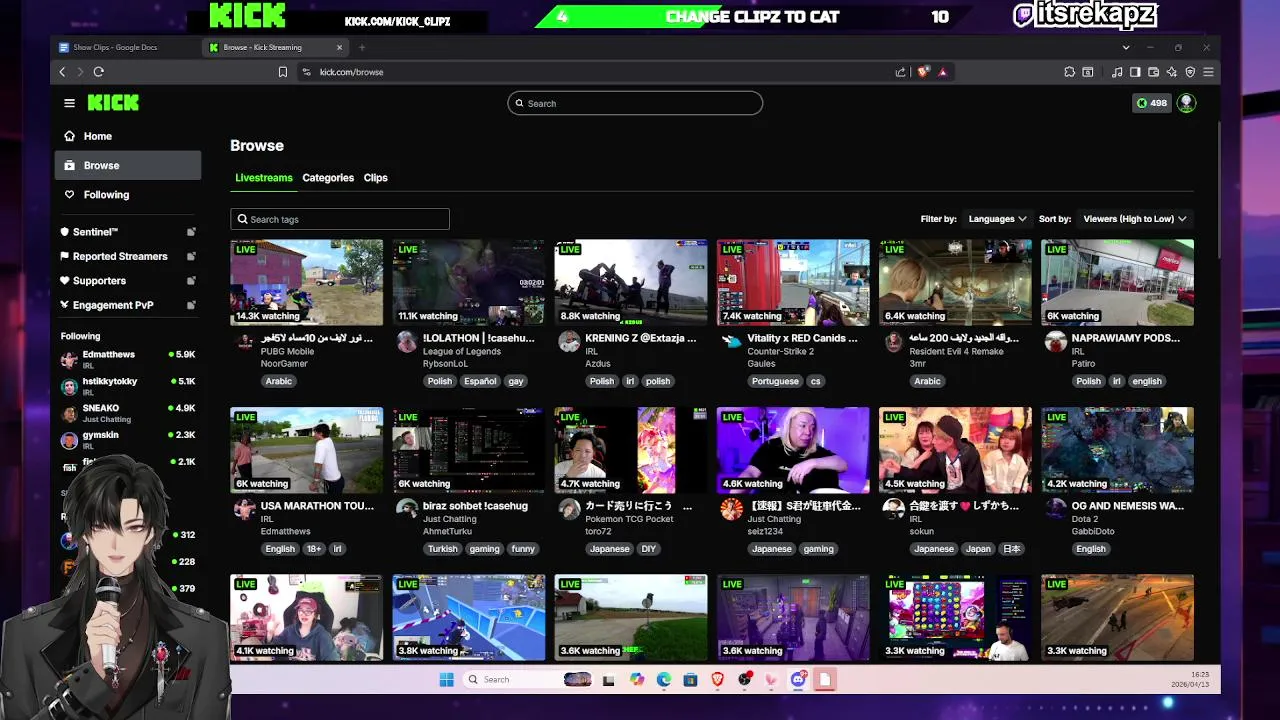The width and height of the screenshot is (1280, 720).
Task: Open Microsoft Edge from the taskbar
Action: [664, 680]
